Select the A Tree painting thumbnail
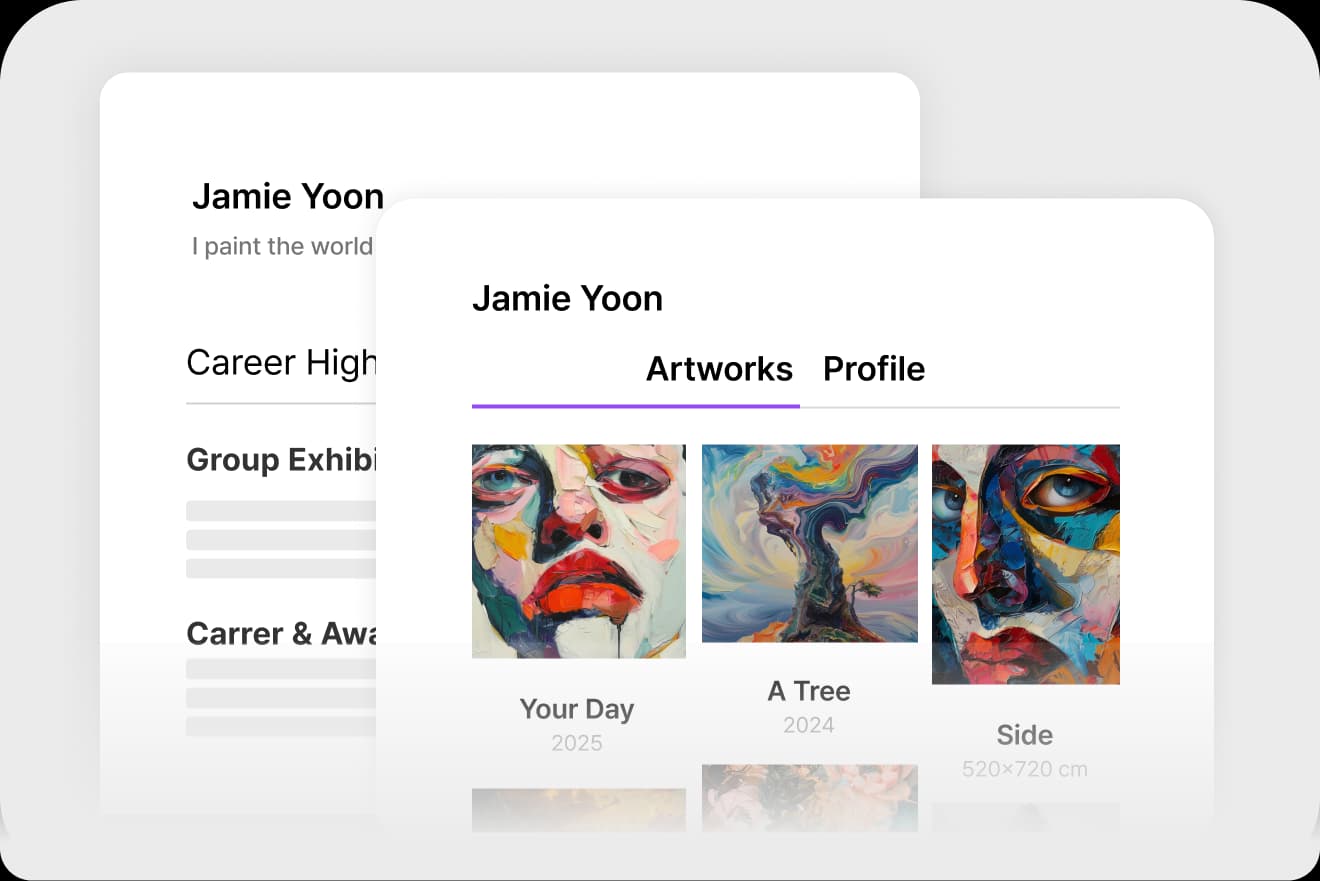The width and height of the screenshot is (1320, 881). pyautogui.click(x=809, y=543)
